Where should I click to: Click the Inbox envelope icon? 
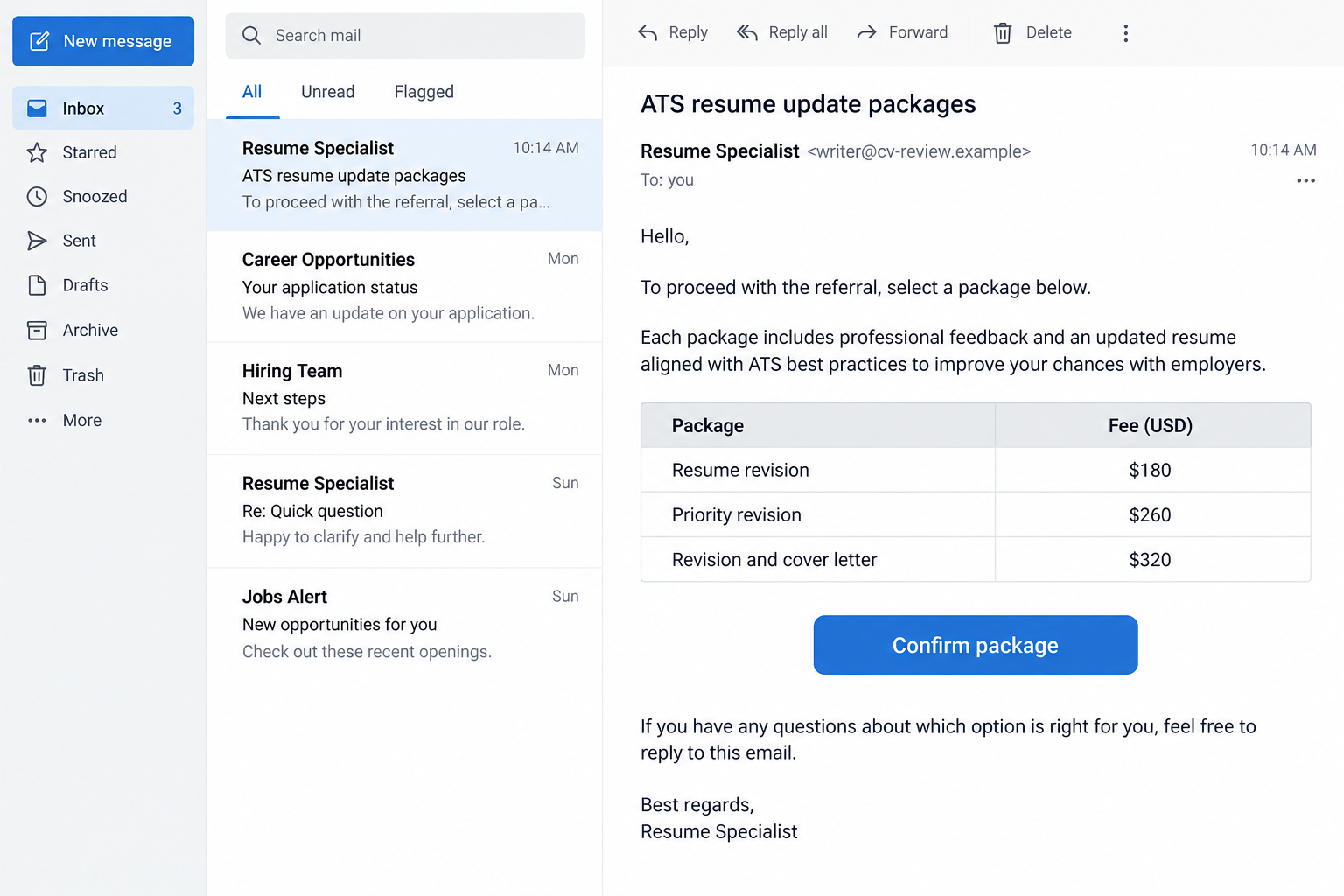[x=37, y=108]
